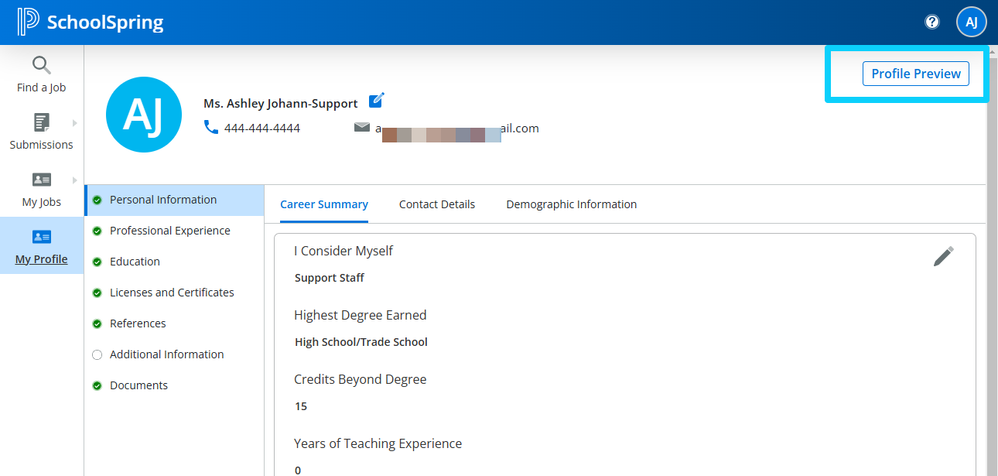Screen dimensions: 998x476
Task: Click the phone icon beside 444-444-4444
Action: point(211,127)
